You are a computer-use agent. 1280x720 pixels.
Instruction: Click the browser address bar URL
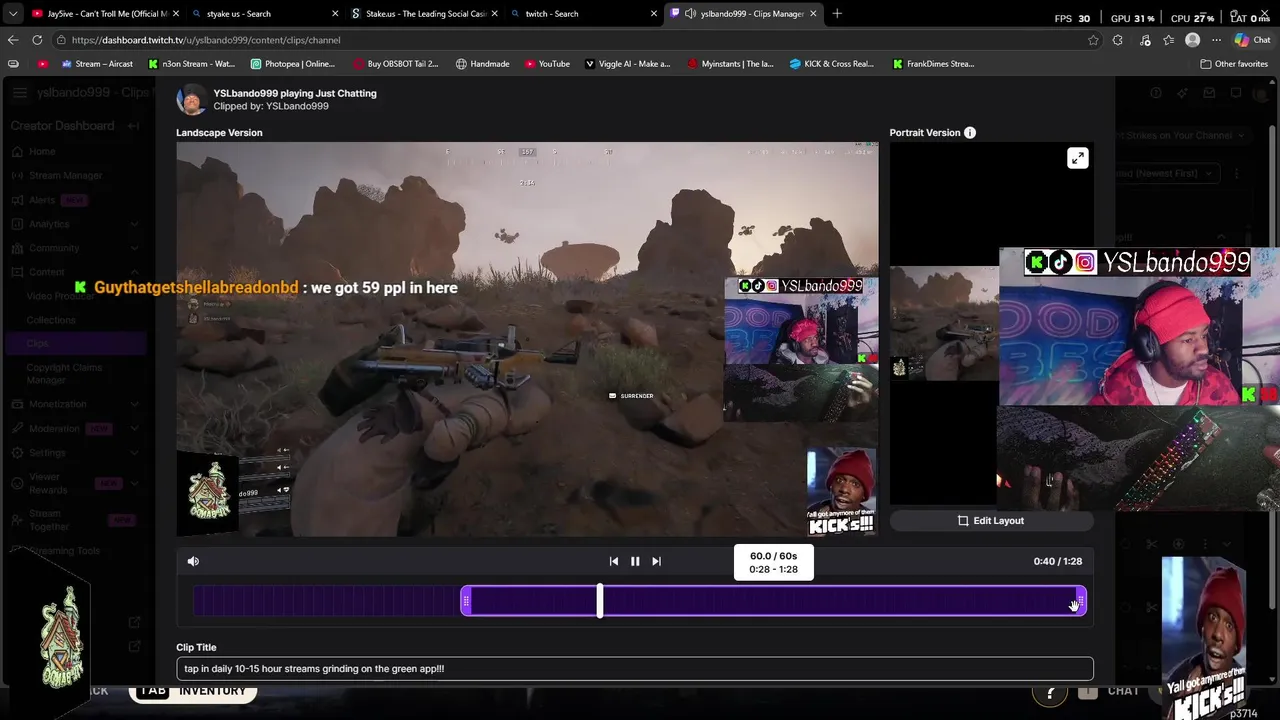click(205, 40)
